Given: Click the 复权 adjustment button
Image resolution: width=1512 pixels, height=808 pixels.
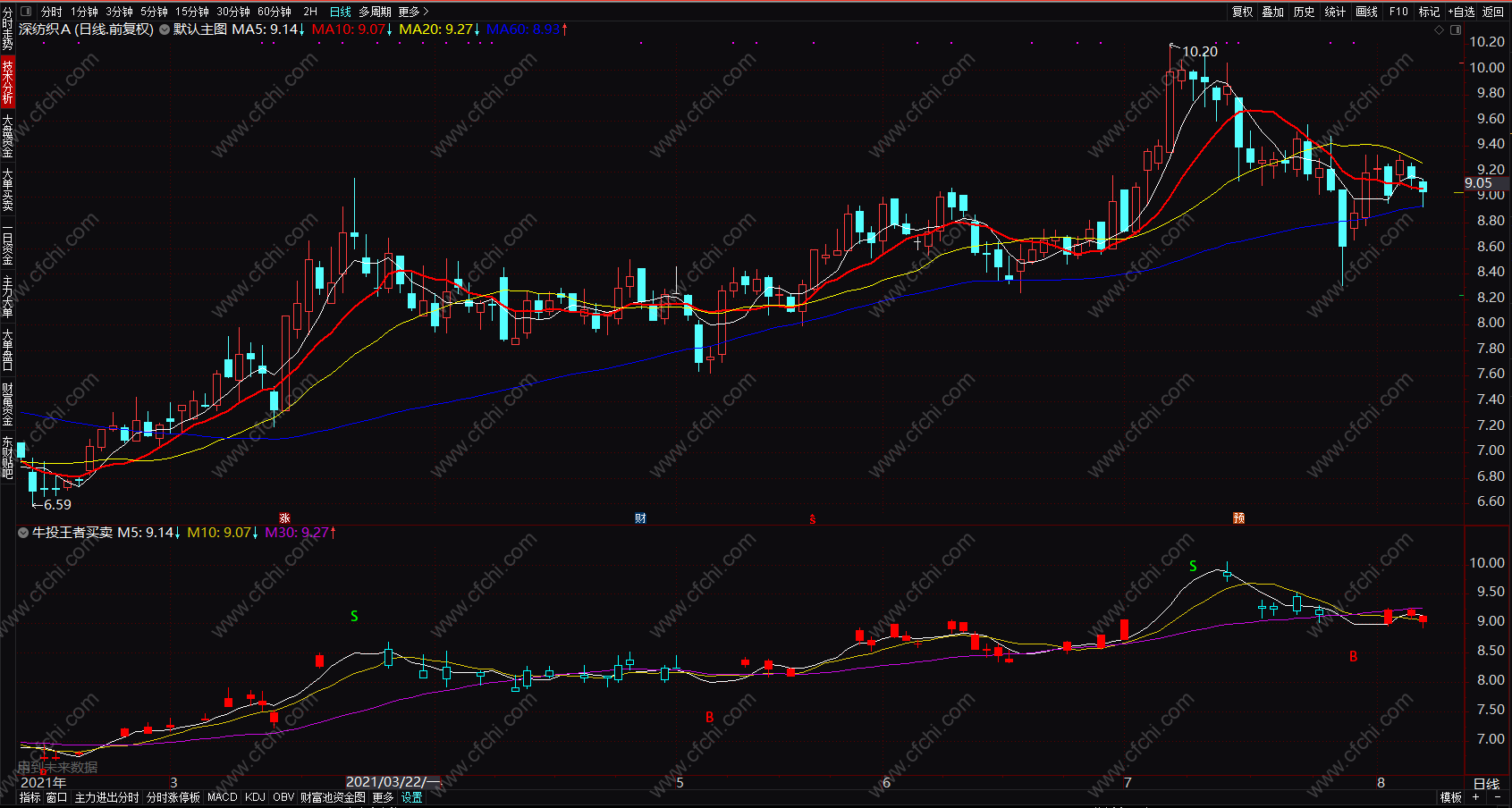Looking at the screenshot, I should (1243, 12).
